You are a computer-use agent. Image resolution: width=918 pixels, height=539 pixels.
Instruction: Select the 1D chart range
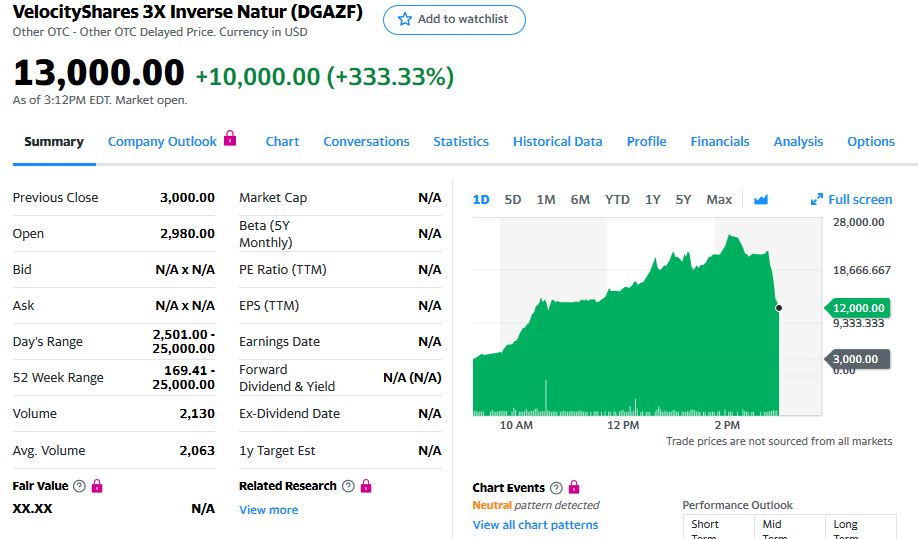[x=481, y=200]
